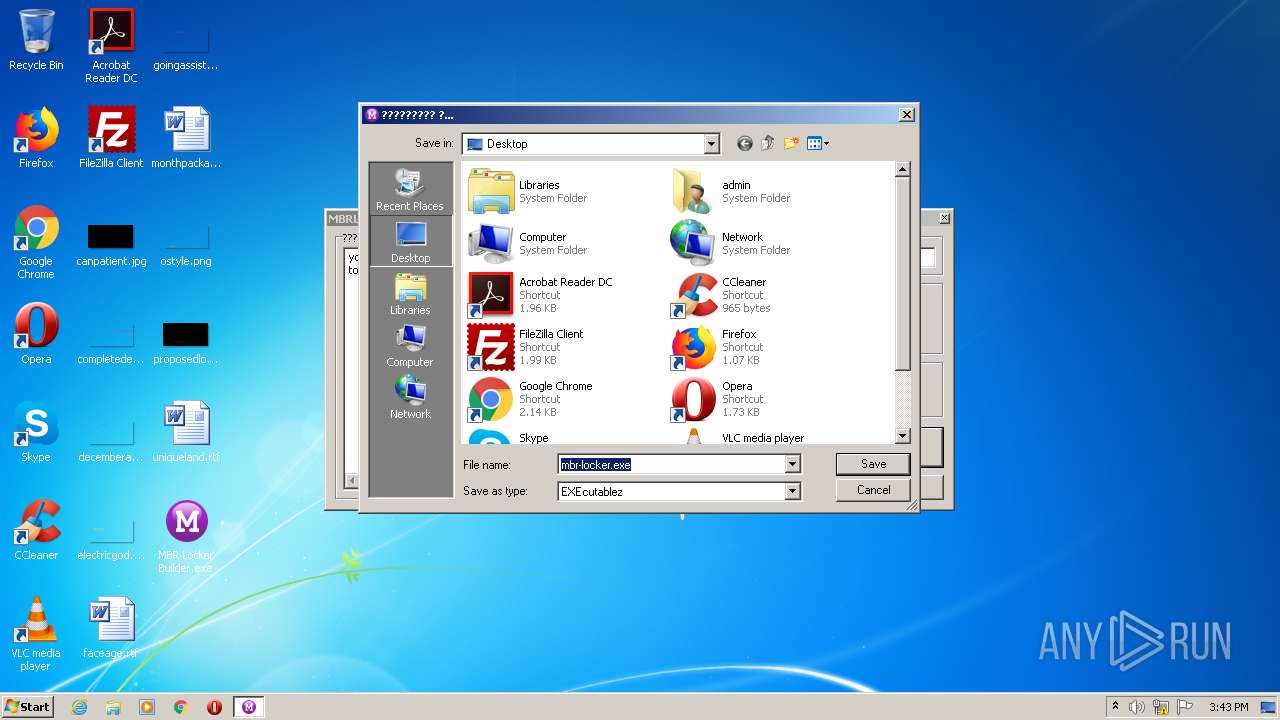Image resolution: width=1280 pixels, height=720 pixels.
Task: Select Desktop in the places bar
Action: 410,241
